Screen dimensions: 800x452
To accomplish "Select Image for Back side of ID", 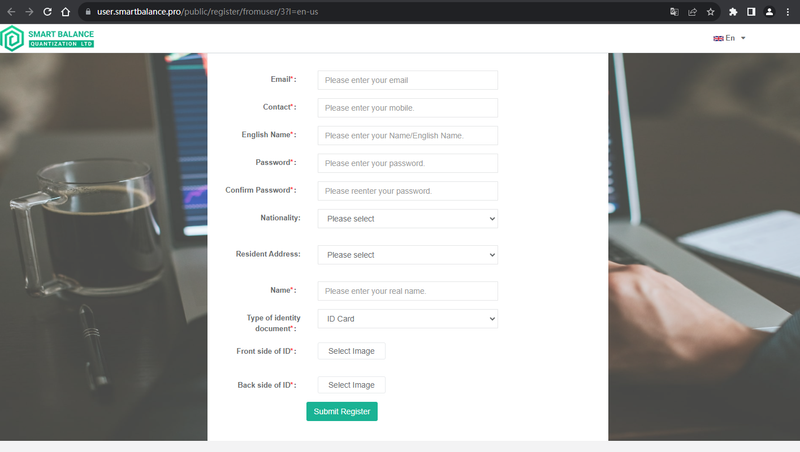I will (352, 385).
